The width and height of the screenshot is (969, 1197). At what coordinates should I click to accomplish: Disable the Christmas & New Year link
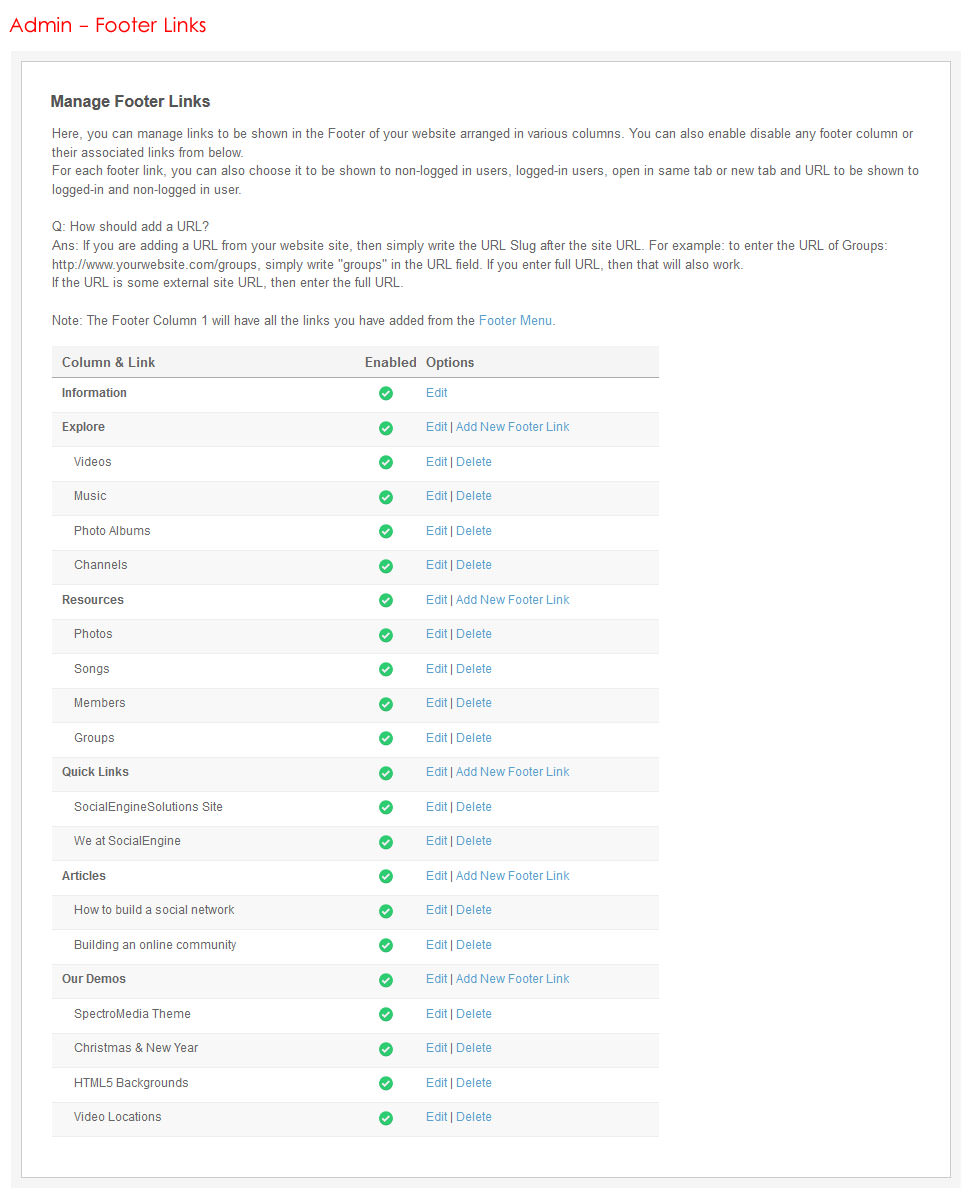[386, 1049]
